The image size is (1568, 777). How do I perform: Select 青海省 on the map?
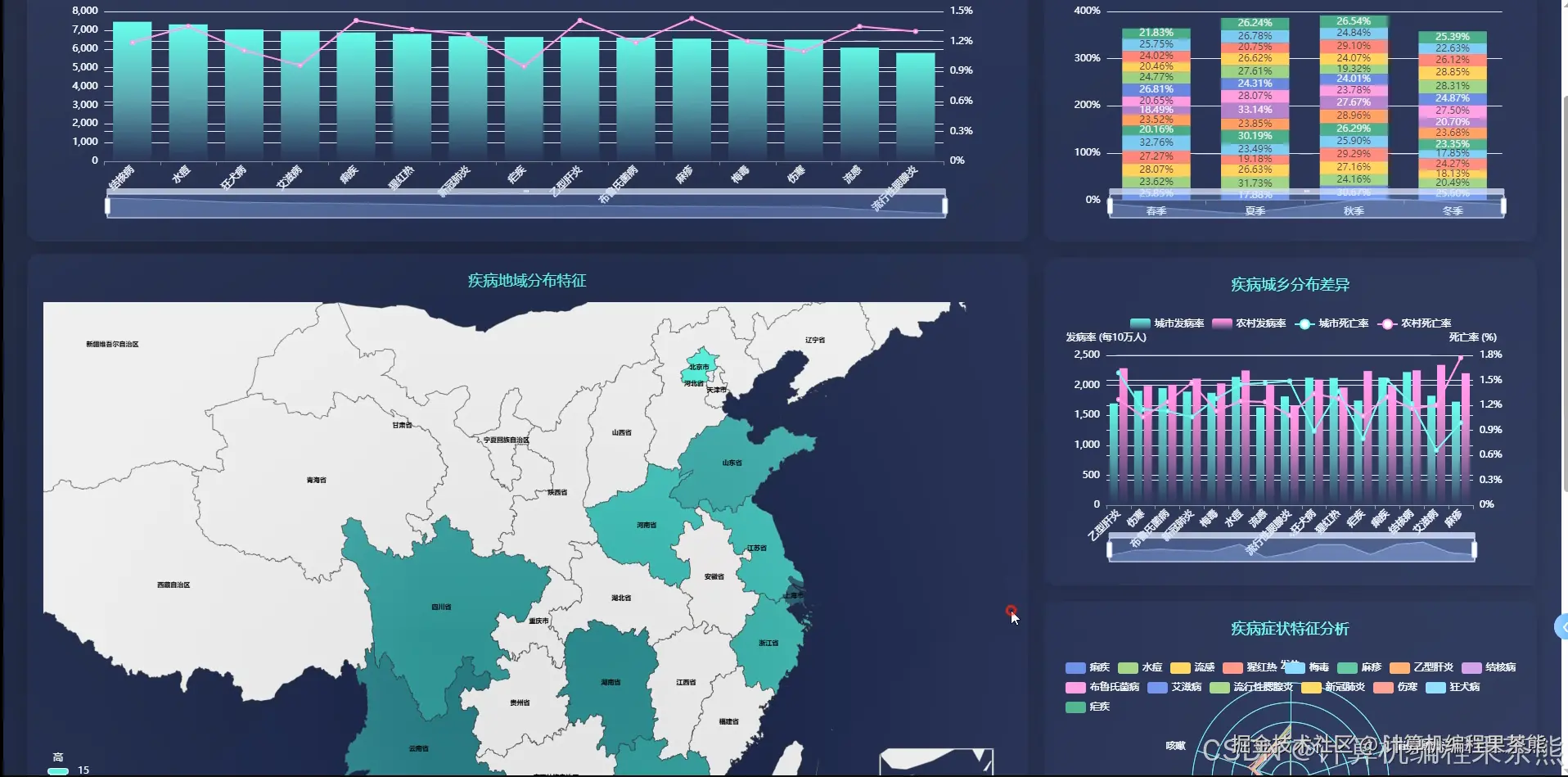click(x=315, y=481)
